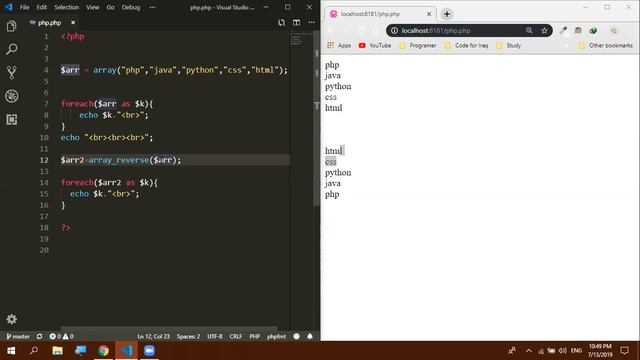Click the opening <?php tag on line 1
Image resolution: width=640 pixels, height=360 pixels.
tap(73, 36)
